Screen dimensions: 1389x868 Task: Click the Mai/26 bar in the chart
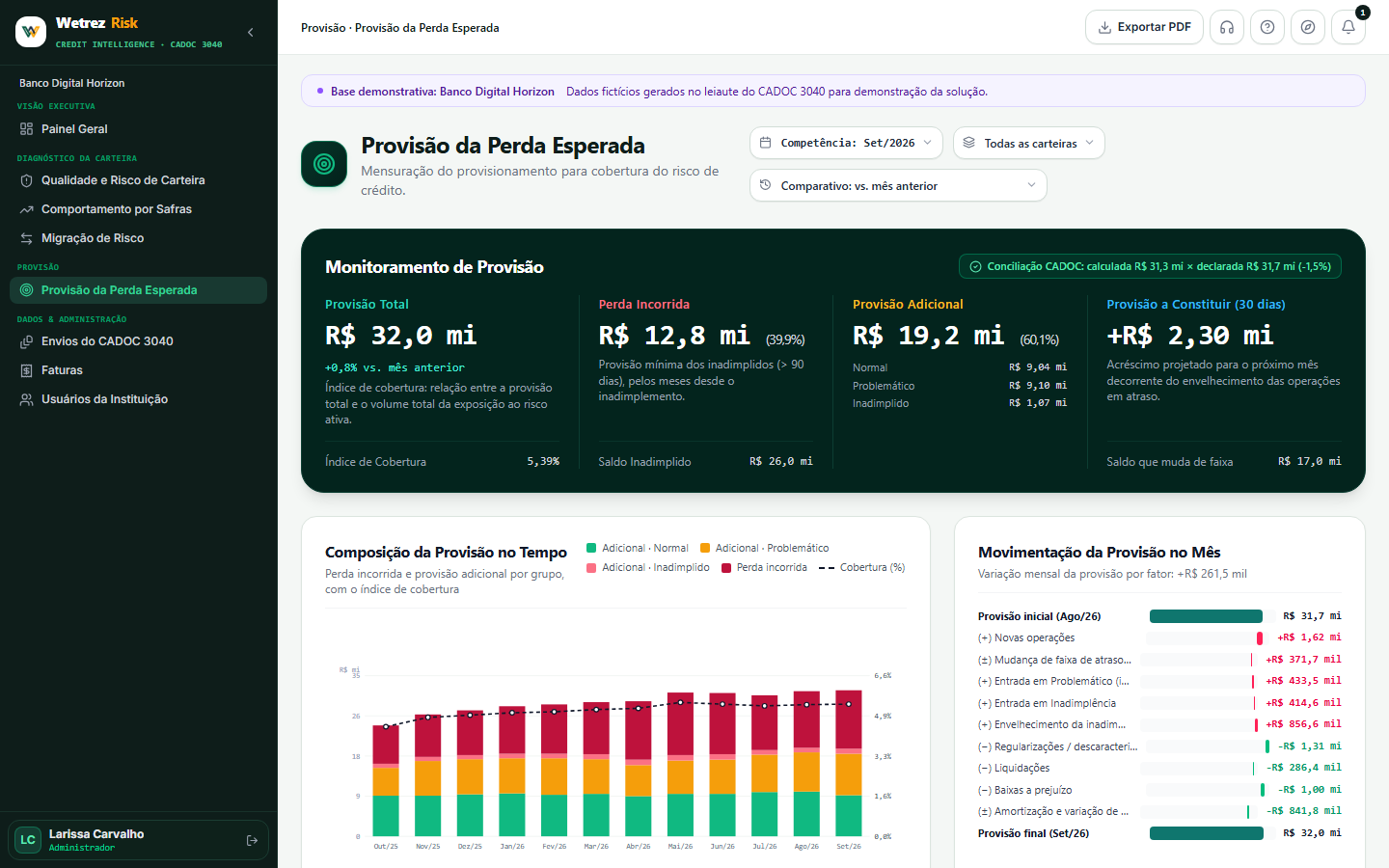(680, 764)
